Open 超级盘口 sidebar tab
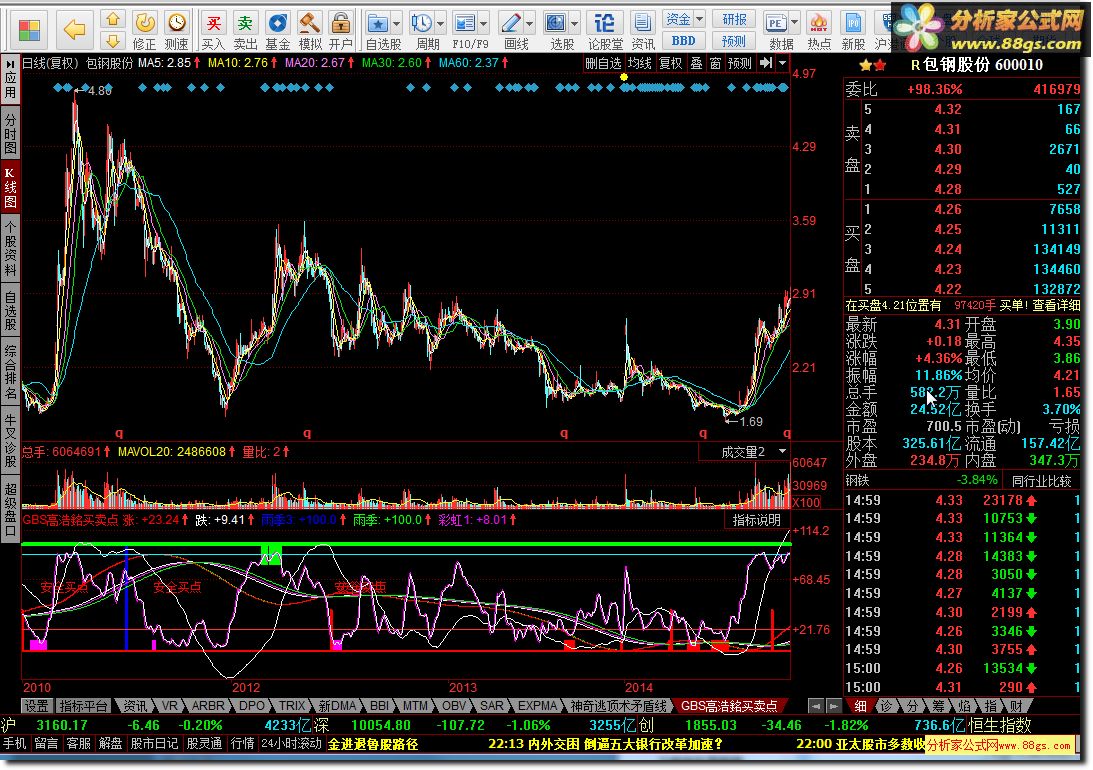The height and width of the screenshot is (770, 1093). pos(10,509)
